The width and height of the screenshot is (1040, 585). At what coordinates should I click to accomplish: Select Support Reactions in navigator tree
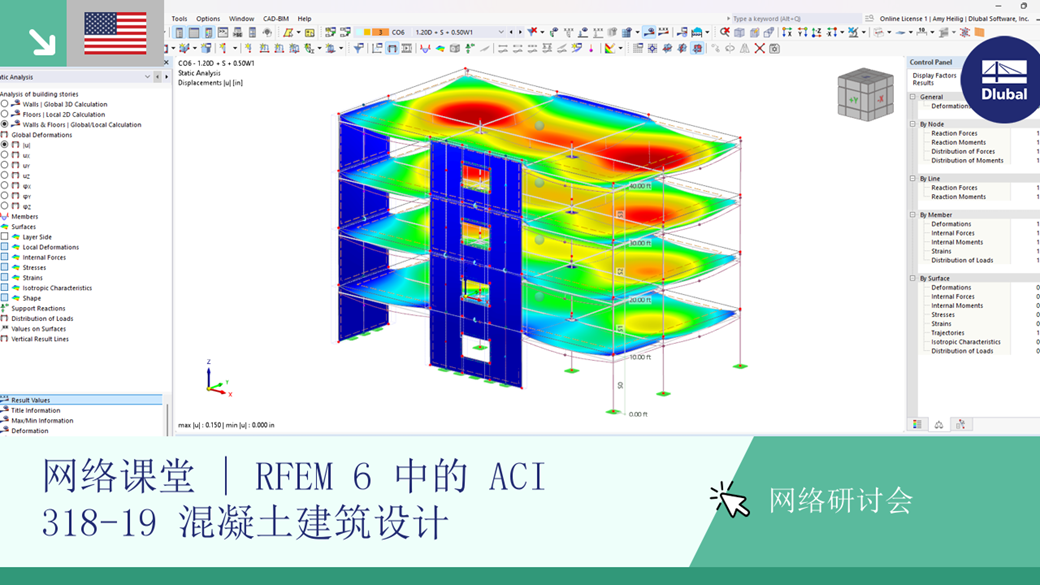point(38,308)
